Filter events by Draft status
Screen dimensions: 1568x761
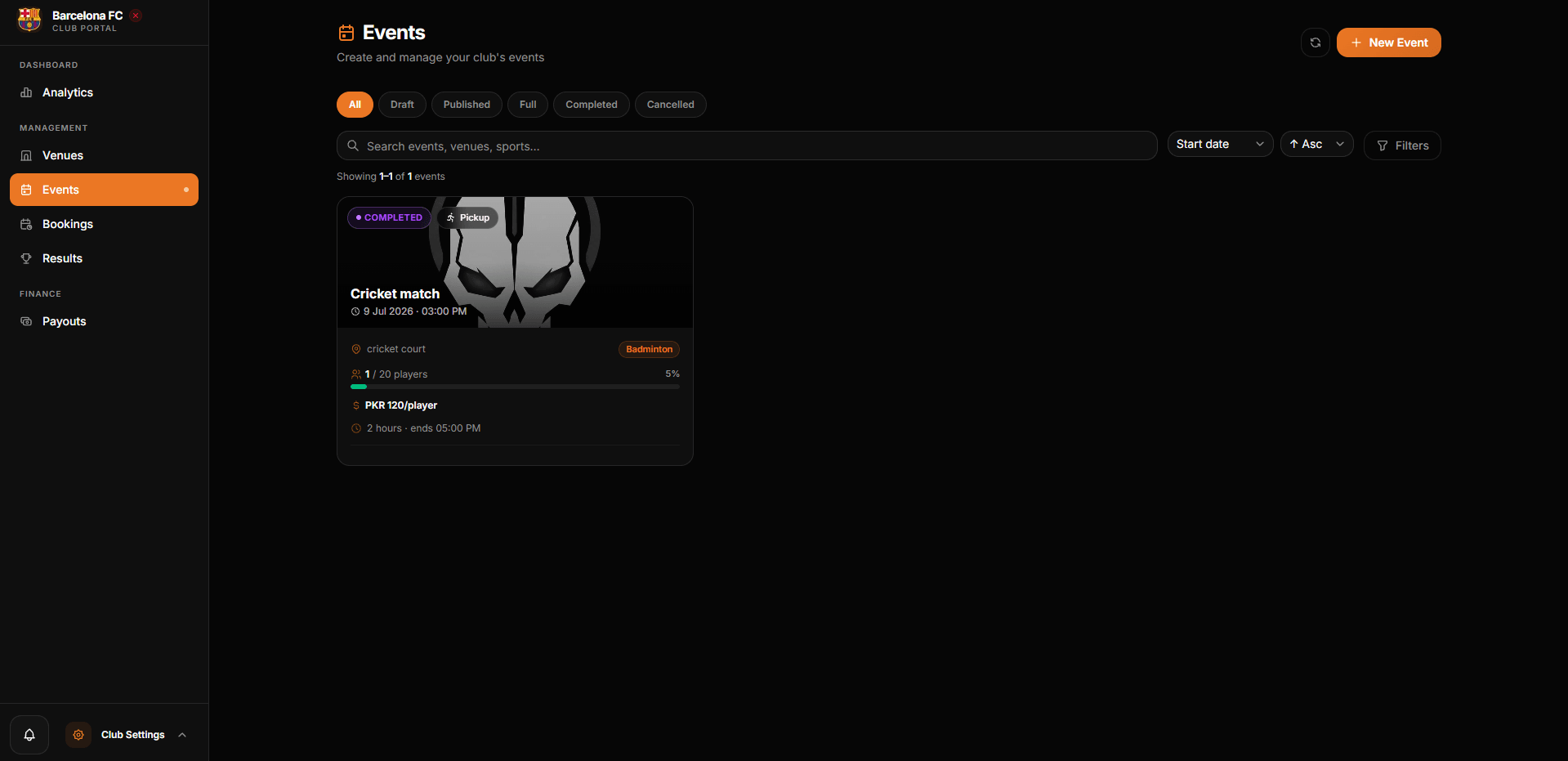click(x=402, y=105)
